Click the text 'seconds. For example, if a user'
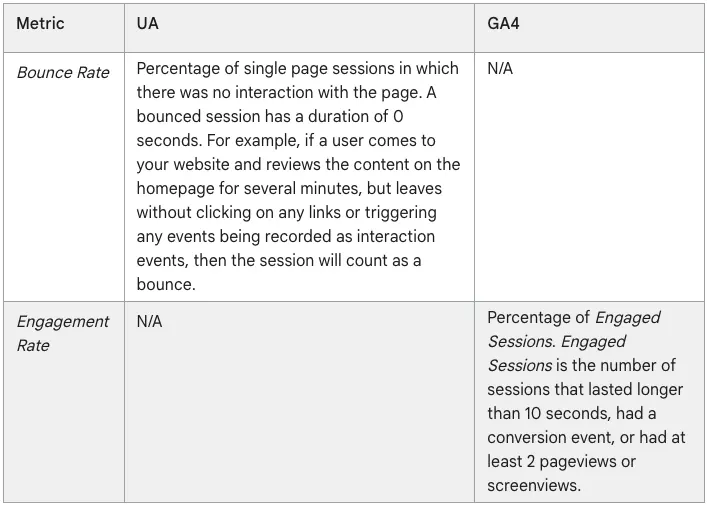 click(x=250, y=140)
